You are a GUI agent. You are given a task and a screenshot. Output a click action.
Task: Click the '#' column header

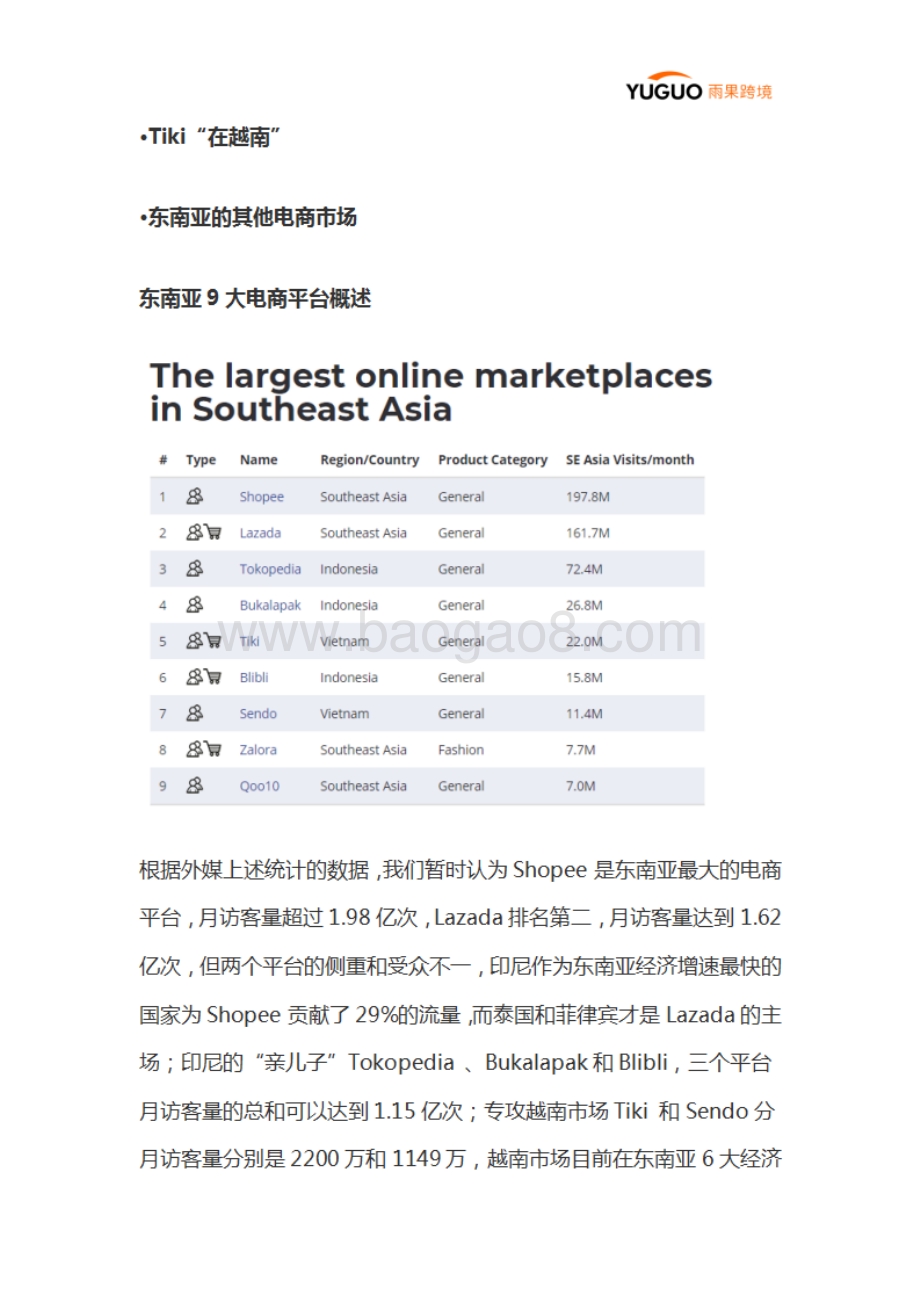[163, 460]
